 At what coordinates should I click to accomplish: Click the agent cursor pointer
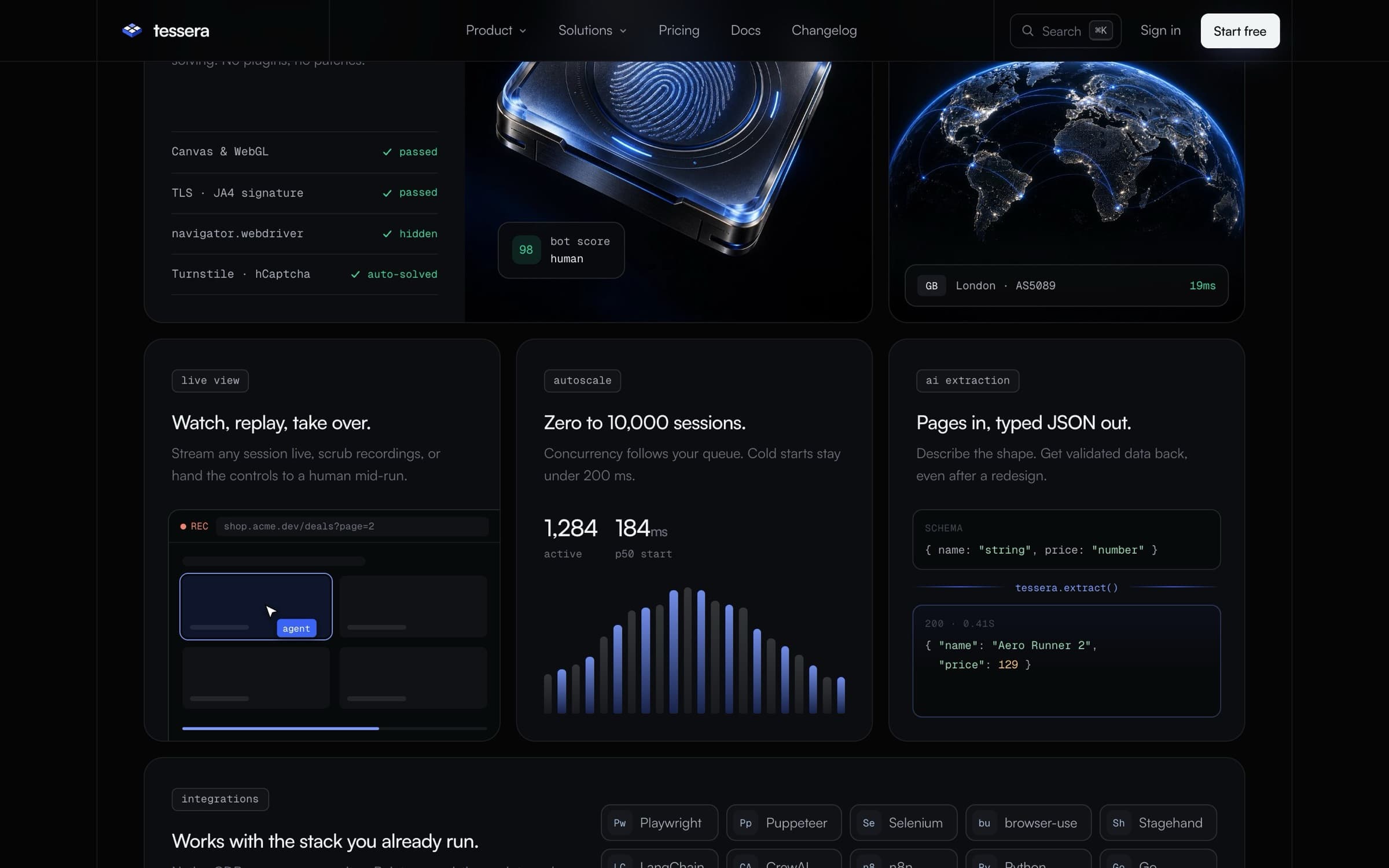(x=271, y=611)
